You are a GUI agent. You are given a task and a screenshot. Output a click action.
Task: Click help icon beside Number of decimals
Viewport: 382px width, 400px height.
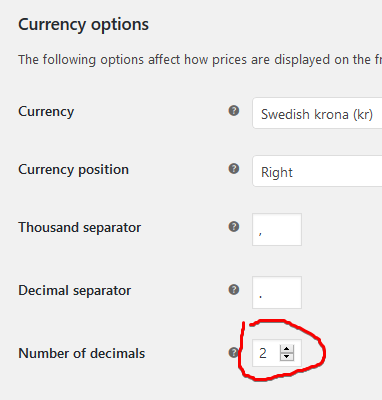tap(234, 352)
